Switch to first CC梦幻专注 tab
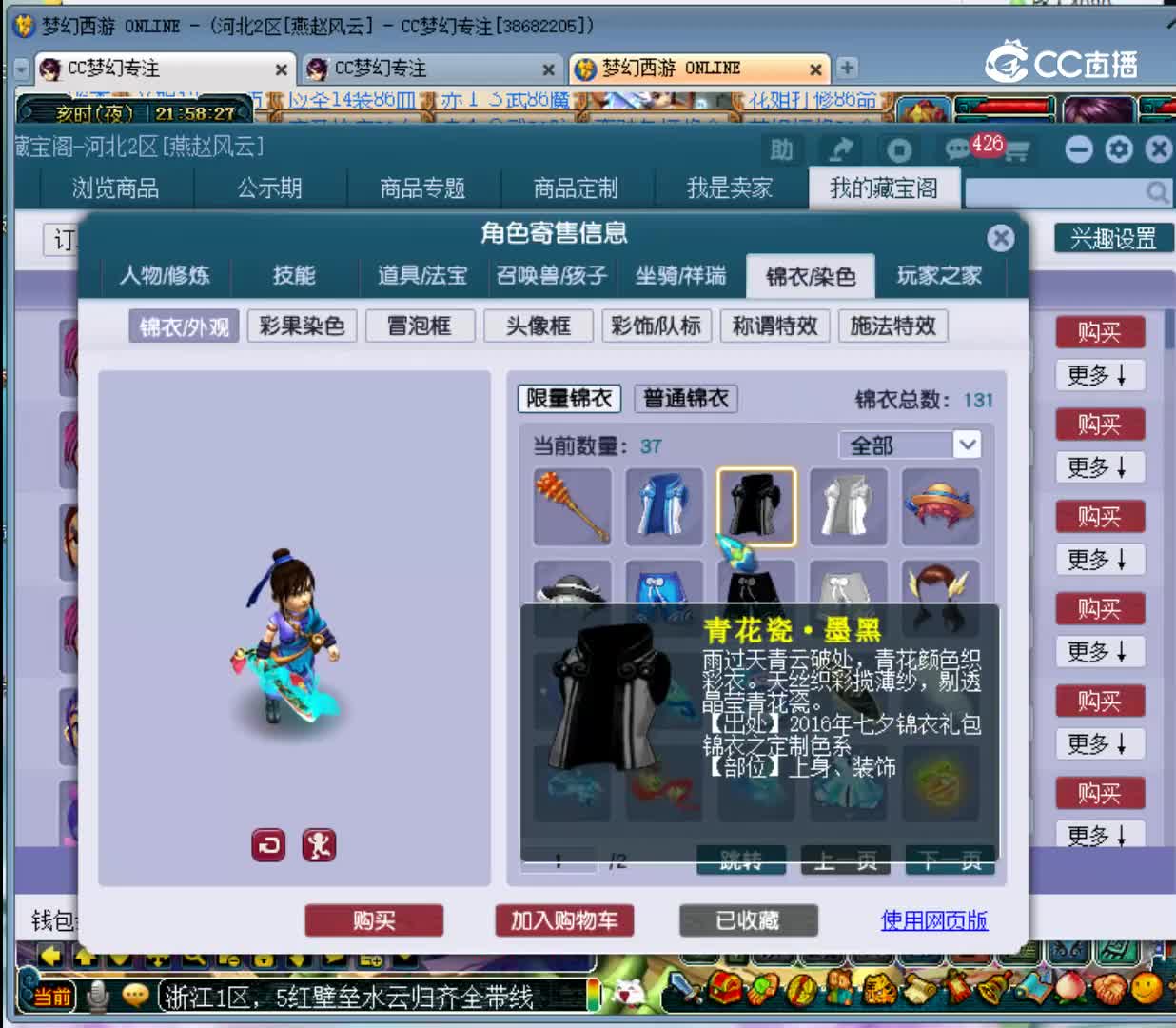The height and width of the screenshot is (1028, 1176). pos(164,69)
